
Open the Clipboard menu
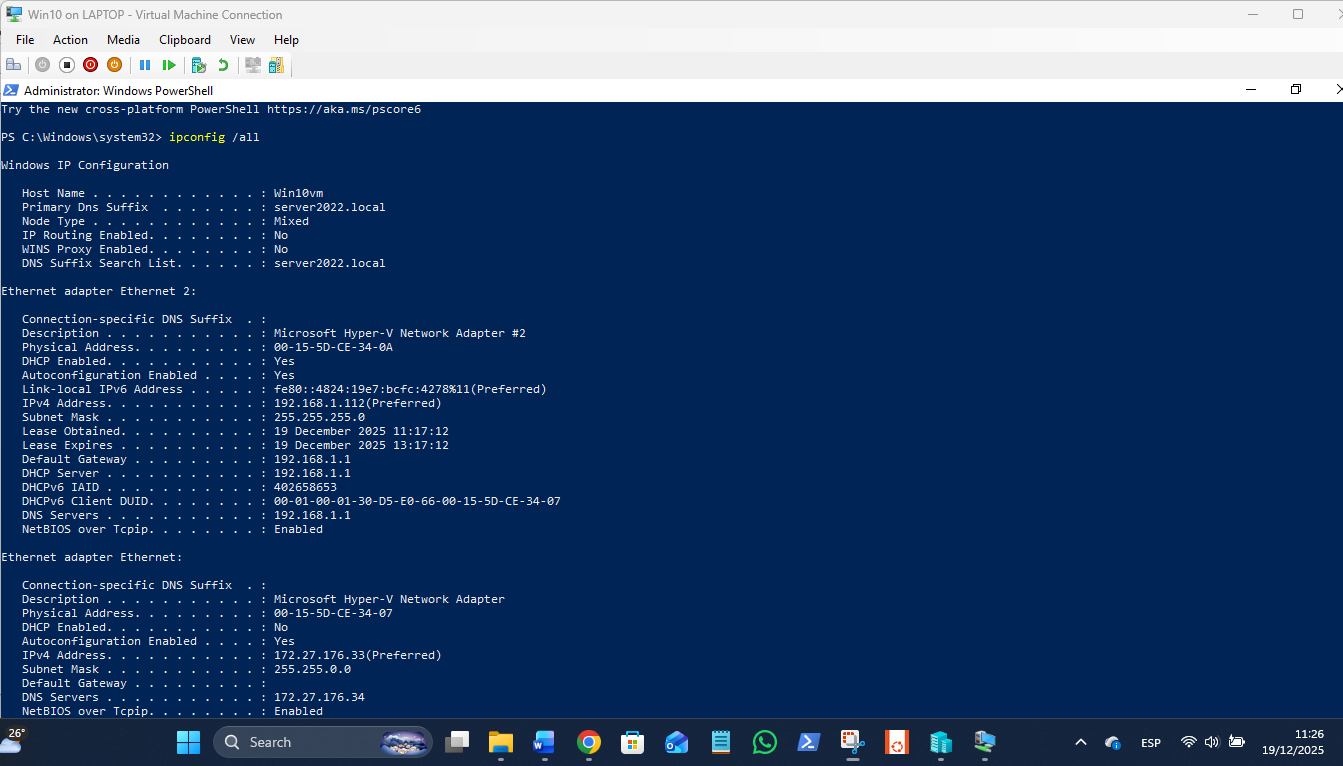pyautogui.click(x=185, y=40)
